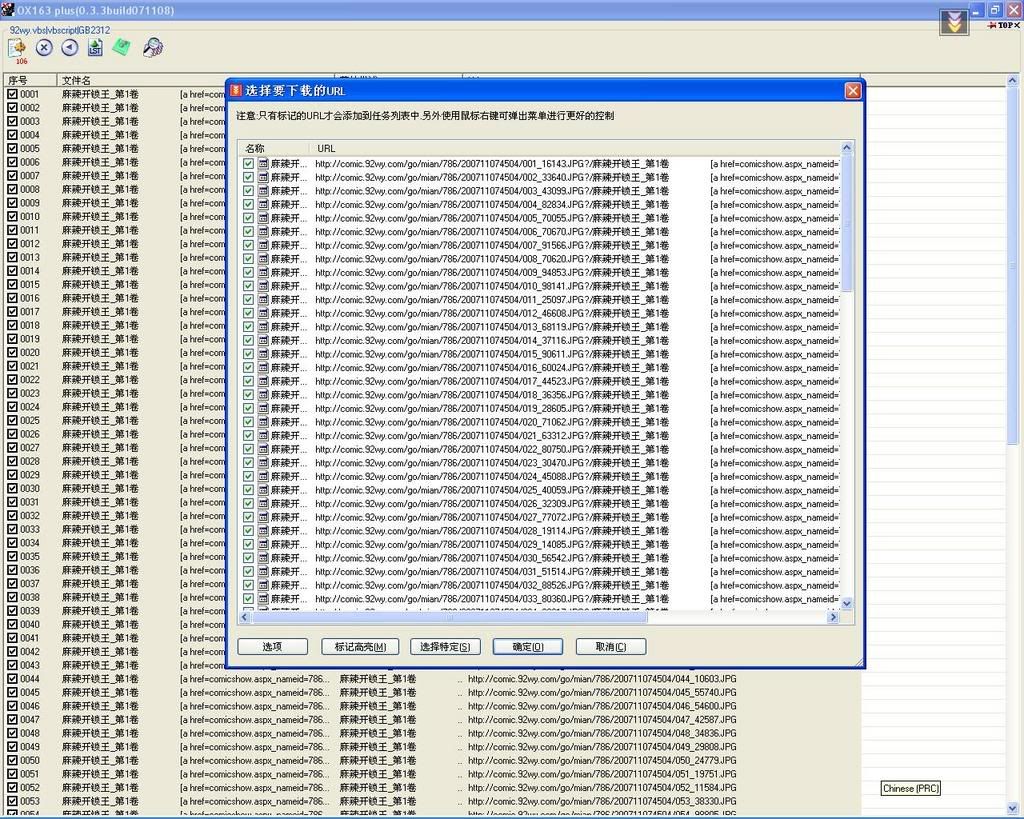Click the dialog horizontal scrollbar thumb
1024x819 pixels.
449,617
